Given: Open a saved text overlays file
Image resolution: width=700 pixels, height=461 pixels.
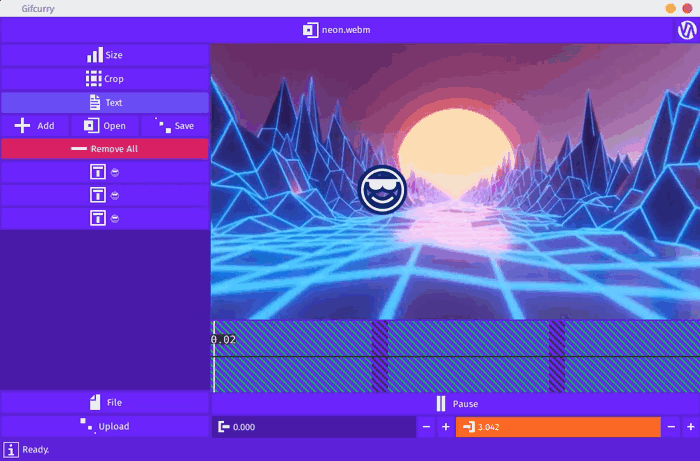Looking at the screenshot, I should (x=105, y=126).
